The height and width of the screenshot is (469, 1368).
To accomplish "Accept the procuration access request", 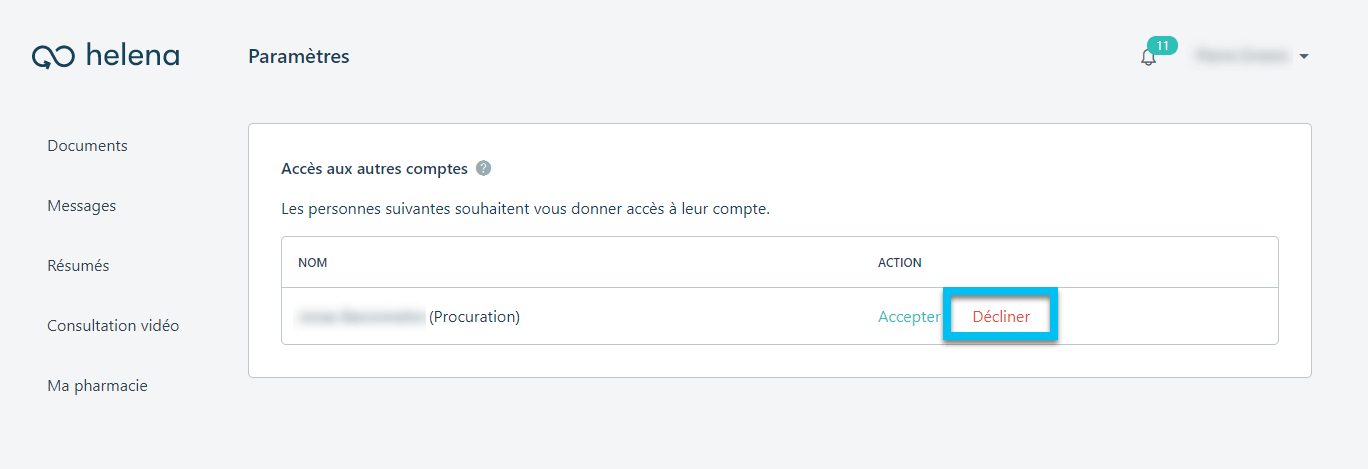I will click(x=909, y=317).
